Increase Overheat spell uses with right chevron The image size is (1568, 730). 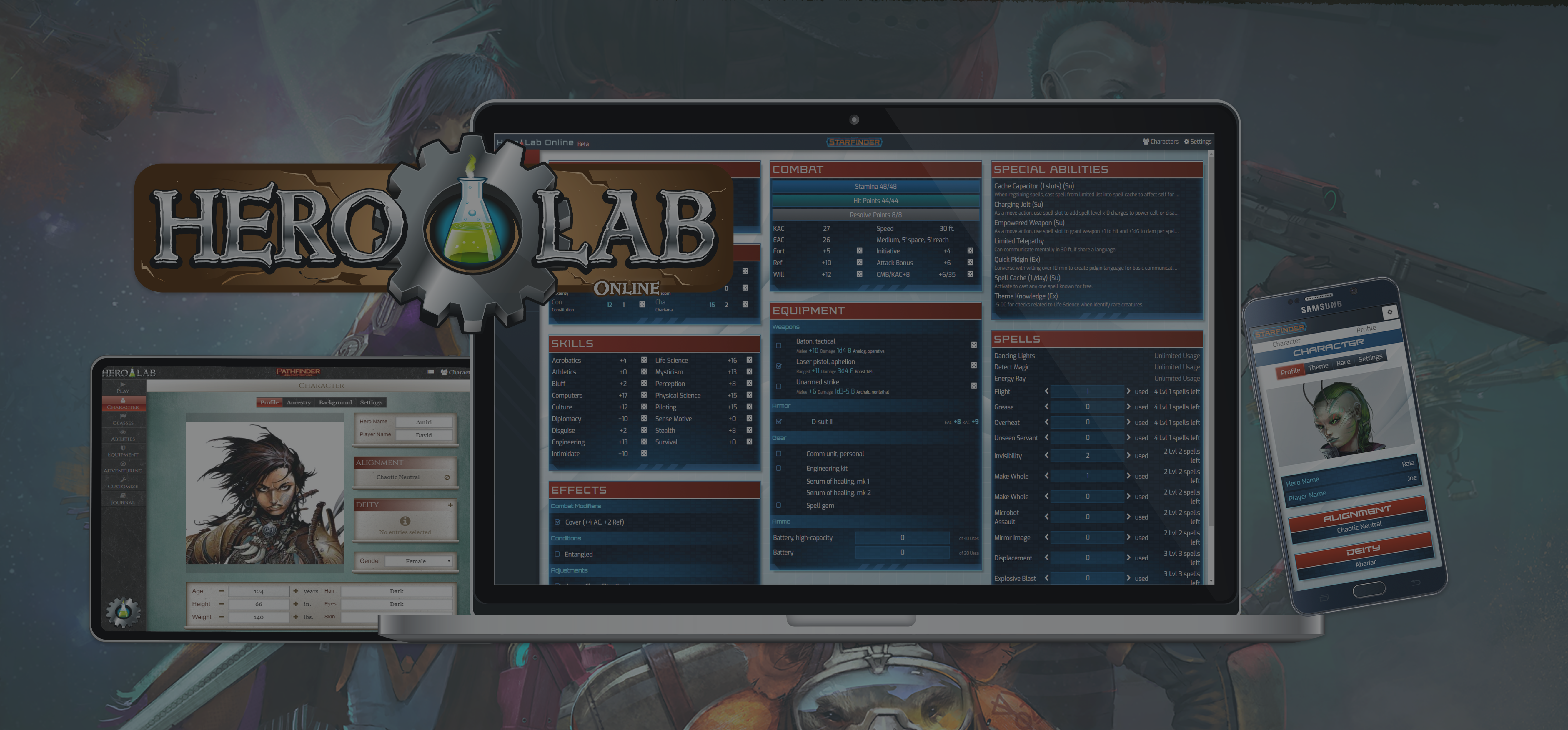pyautogui.click(x=1128, y=422)
